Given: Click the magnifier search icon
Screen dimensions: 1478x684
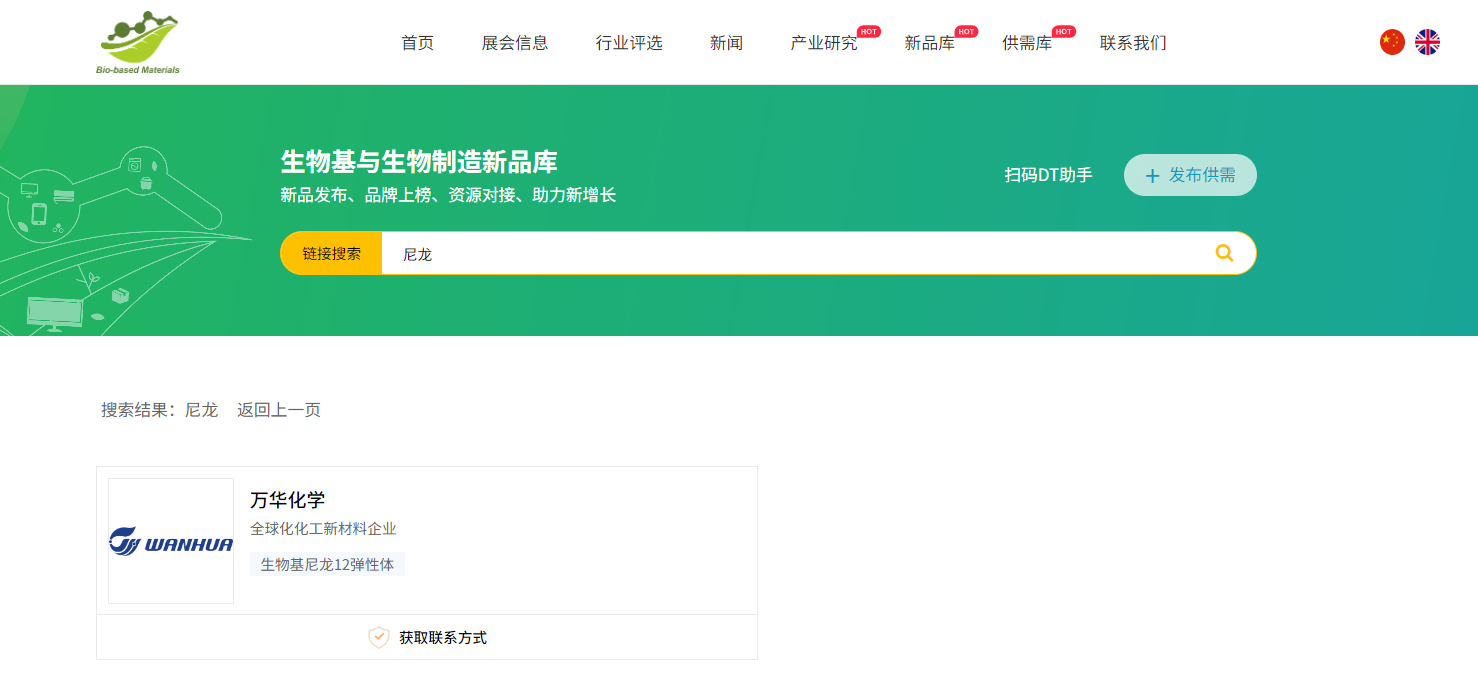Looking at the screenshot, I should (1224, 253).
